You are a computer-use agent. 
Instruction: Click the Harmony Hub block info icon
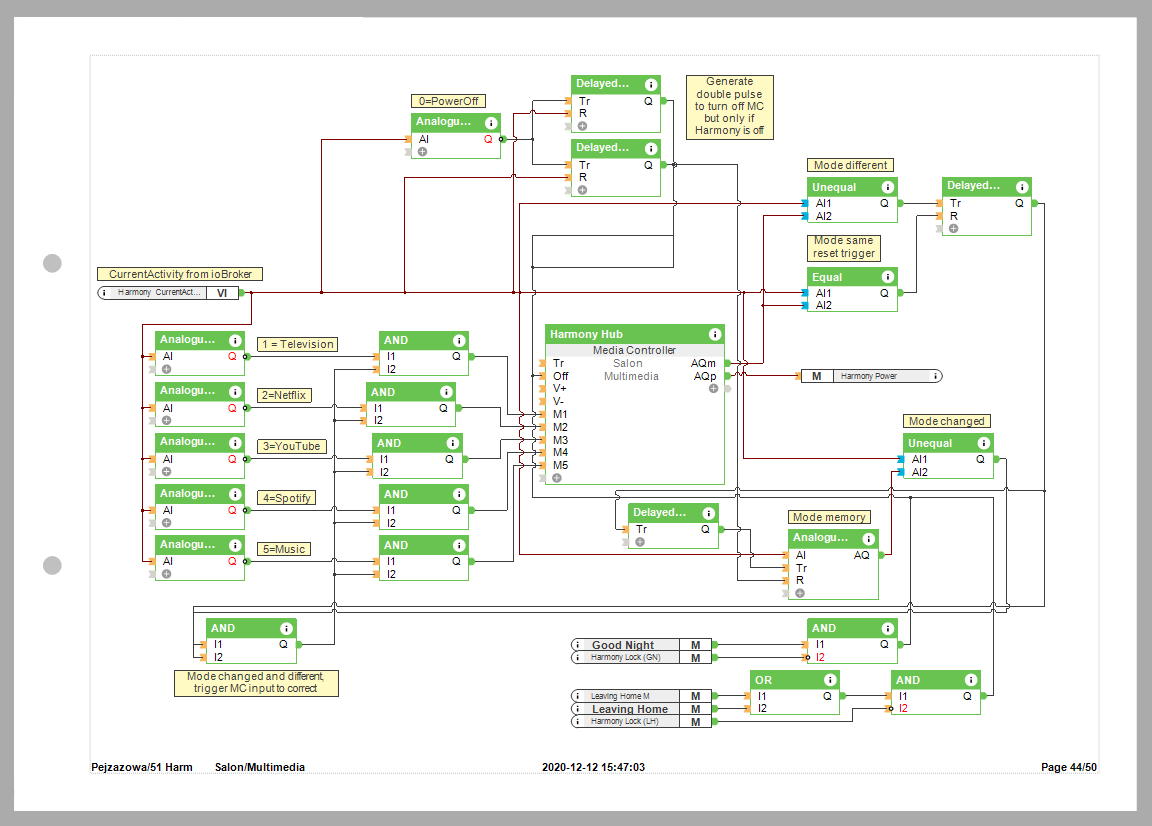714,334
